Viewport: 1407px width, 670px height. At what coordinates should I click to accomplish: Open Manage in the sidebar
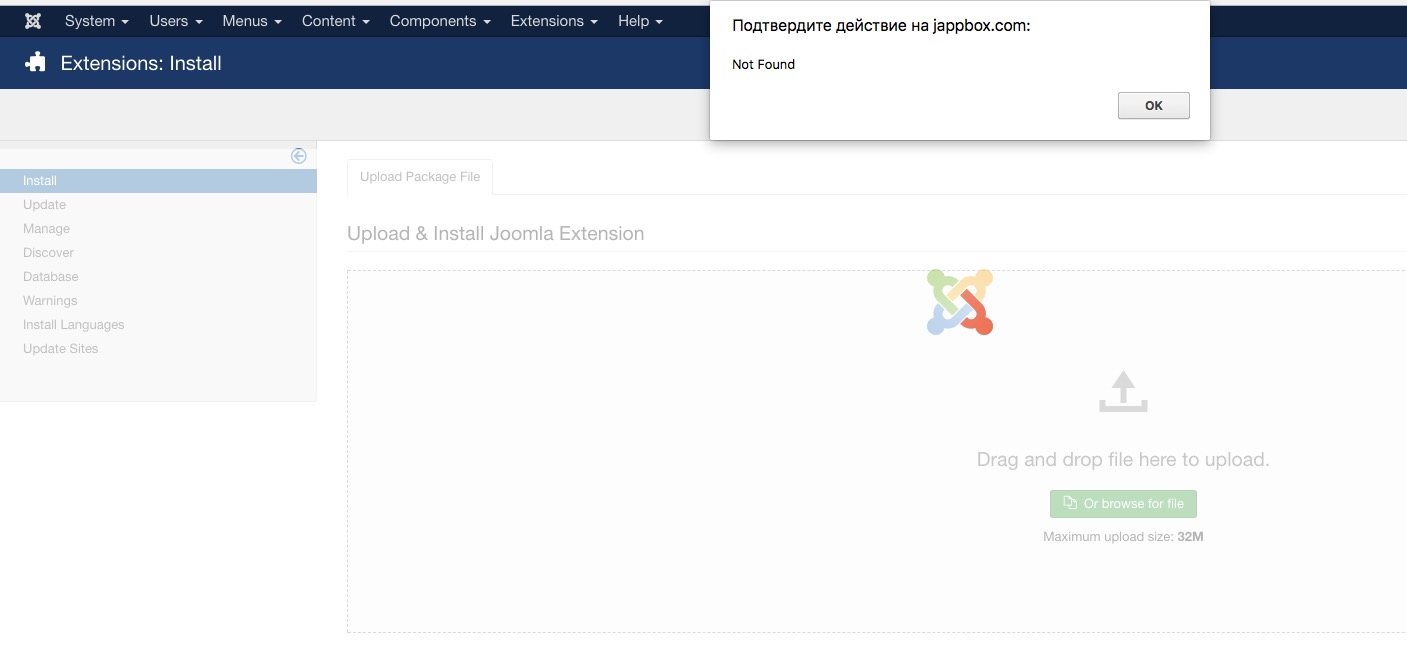[47, 229]
